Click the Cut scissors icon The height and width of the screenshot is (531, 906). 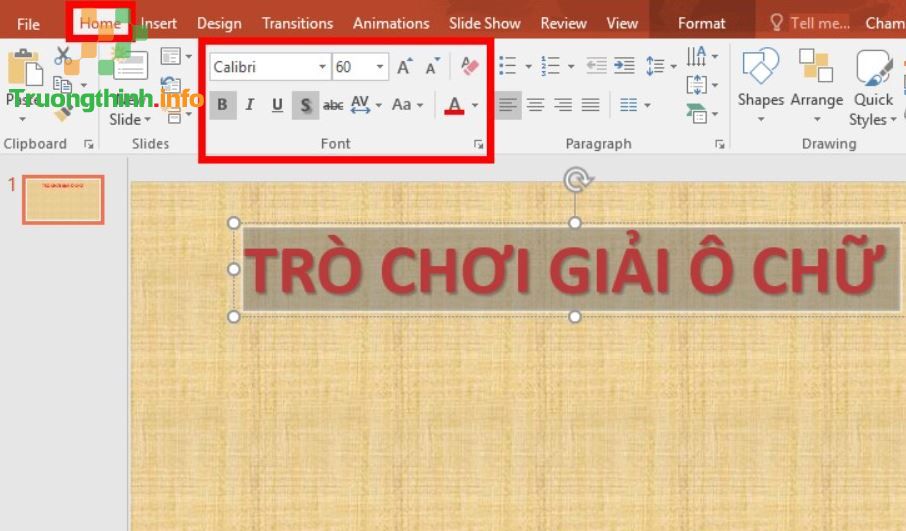pyautogui.click(x=62, y=56)
